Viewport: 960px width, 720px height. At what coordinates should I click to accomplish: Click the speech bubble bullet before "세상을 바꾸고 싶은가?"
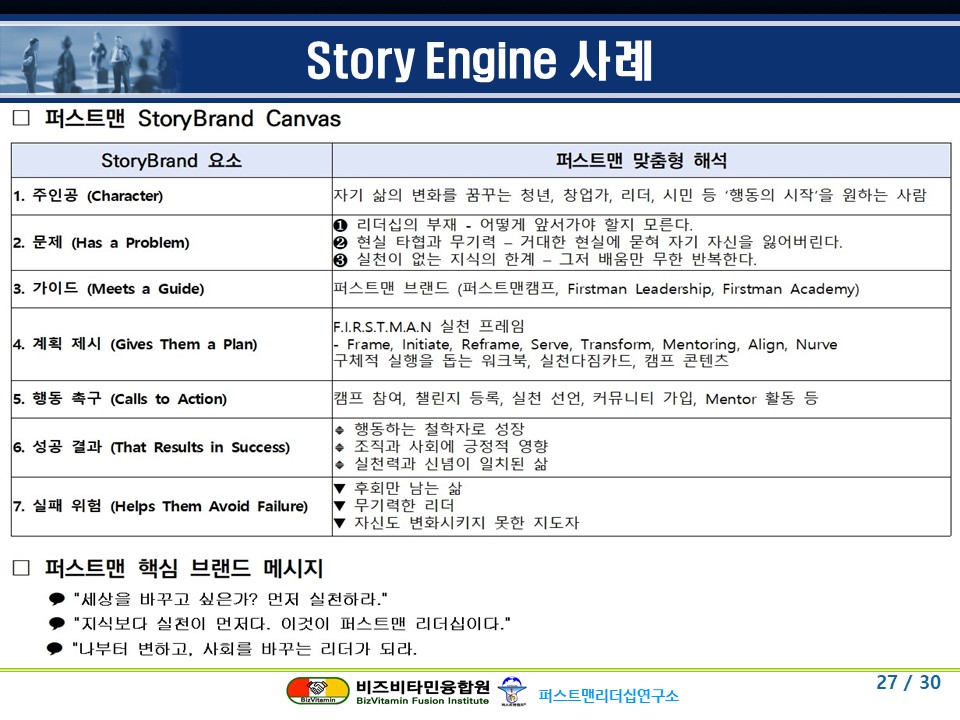click(x=56, y=598)
